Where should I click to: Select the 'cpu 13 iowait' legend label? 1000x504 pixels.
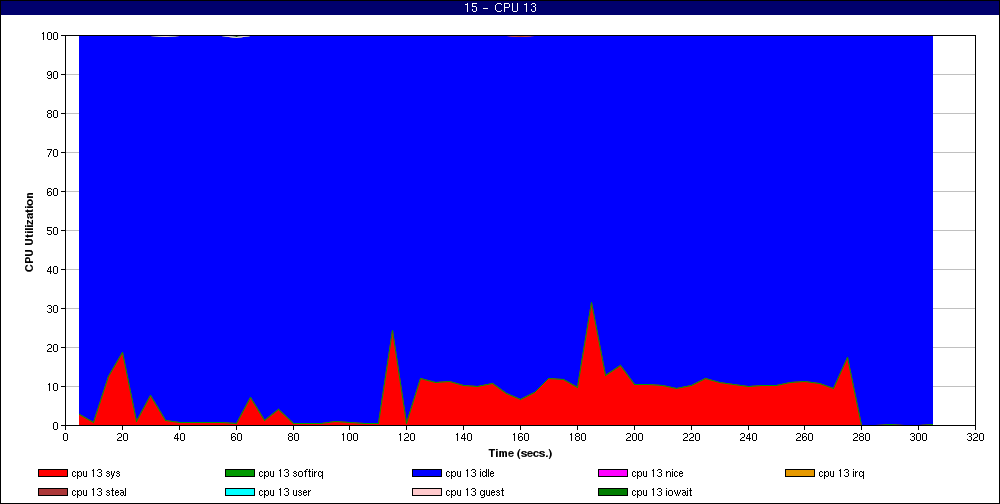coord(661,493)
